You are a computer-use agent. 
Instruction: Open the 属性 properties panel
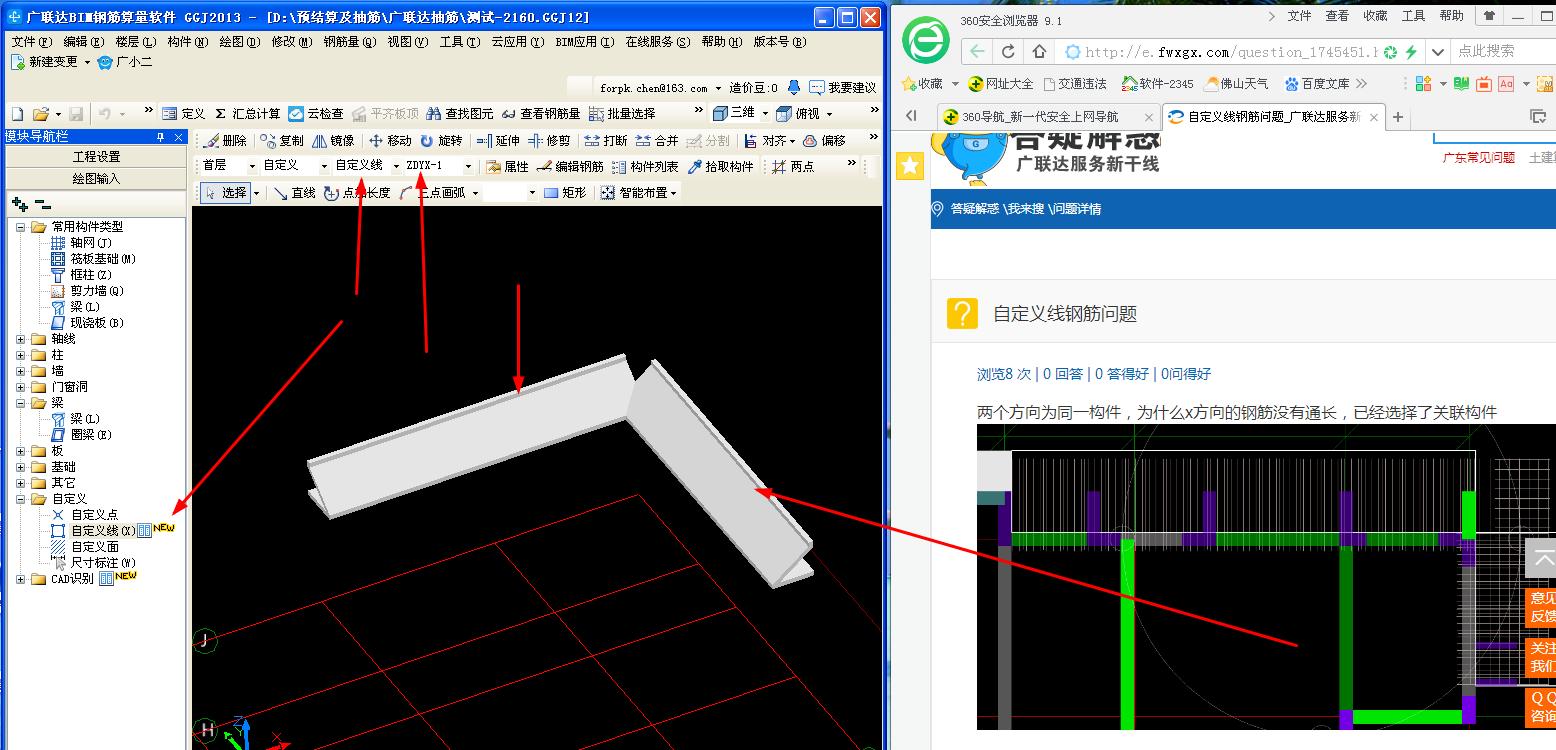(507, 167)
